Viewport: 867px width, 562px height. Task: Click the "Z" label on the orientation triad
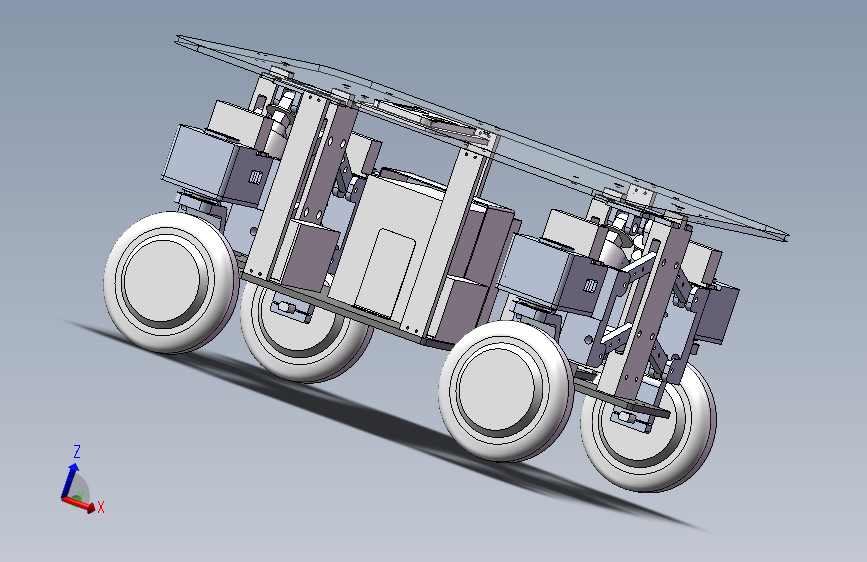(x=77, y=451)
